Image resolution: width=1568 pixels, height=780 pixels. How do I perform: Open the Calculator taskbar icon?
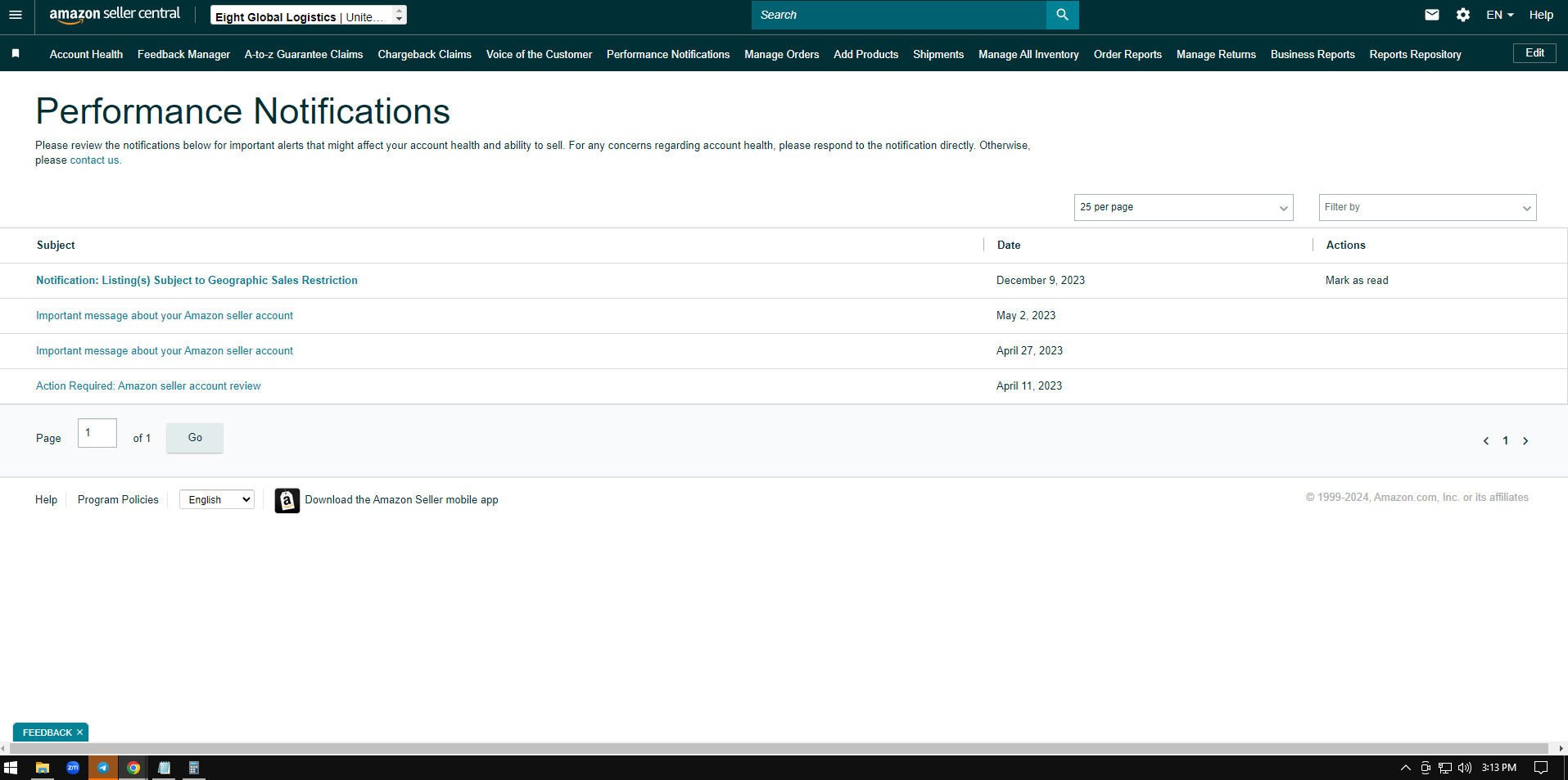194,768
